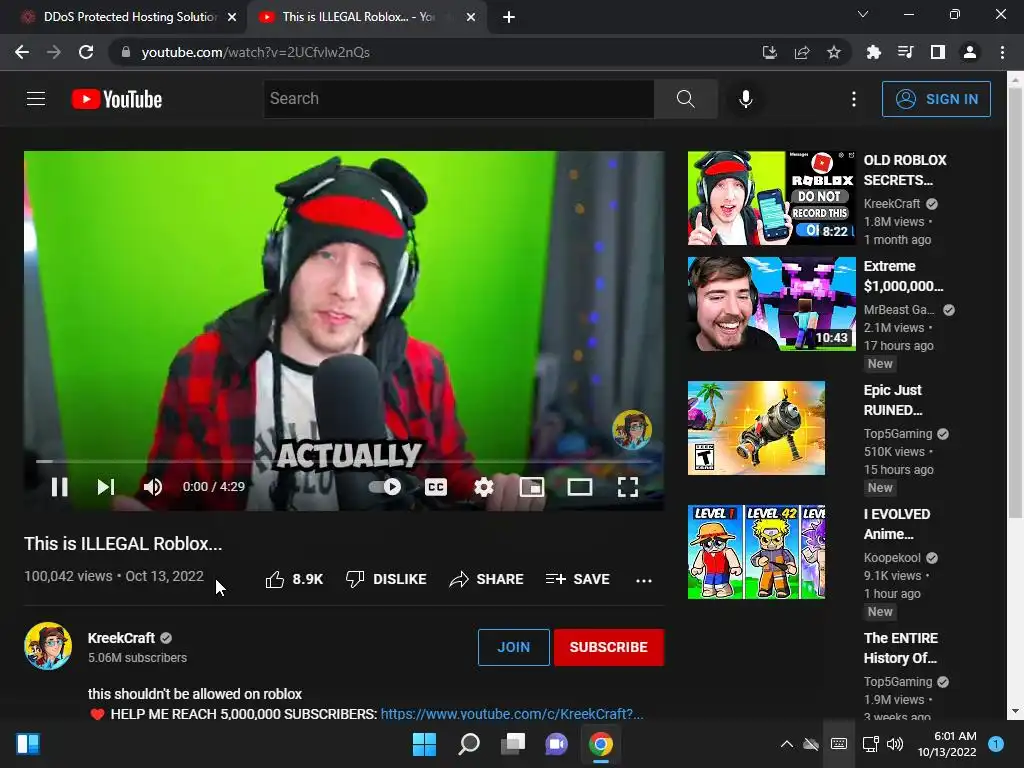Screen dimensions: 1024x768
Task: Click the address bar URL
Action: coord(255,52)
